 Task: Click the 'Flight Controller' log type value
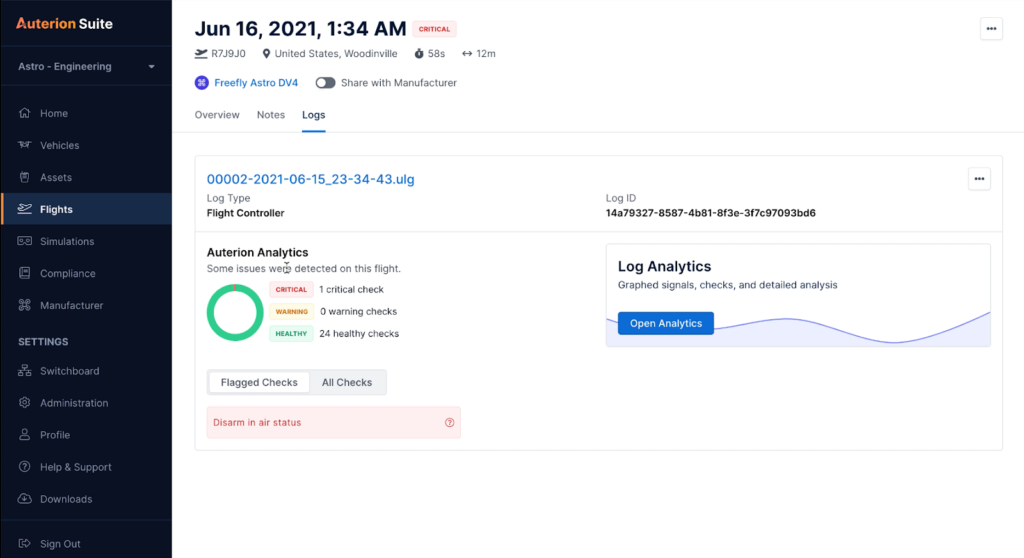(x=245, y=213)
